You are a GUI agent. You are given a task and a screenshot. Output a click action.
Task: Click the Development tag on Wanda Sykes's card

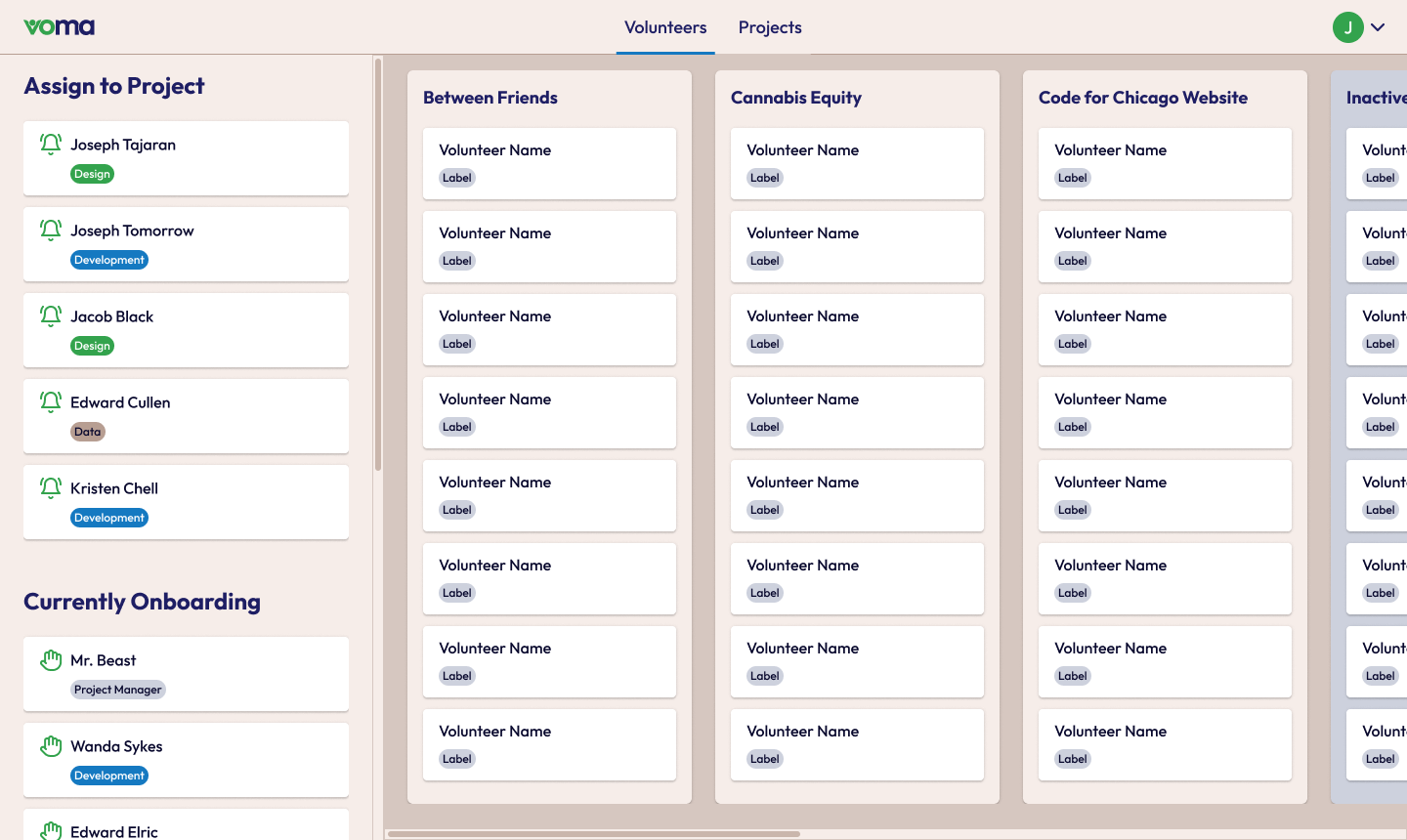pos(109,776)
